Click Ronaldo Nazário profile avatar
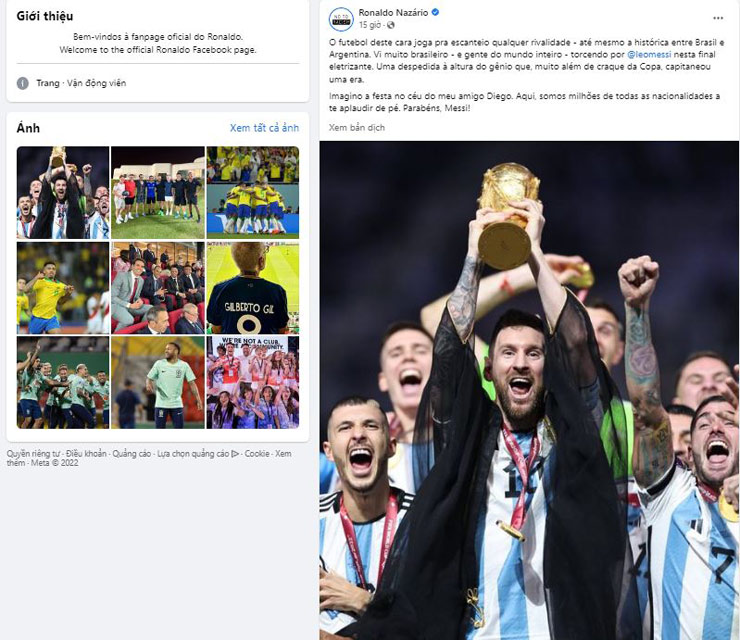This screenshot has width=740, height=640. pyautogui.click(x=341, y=19)
